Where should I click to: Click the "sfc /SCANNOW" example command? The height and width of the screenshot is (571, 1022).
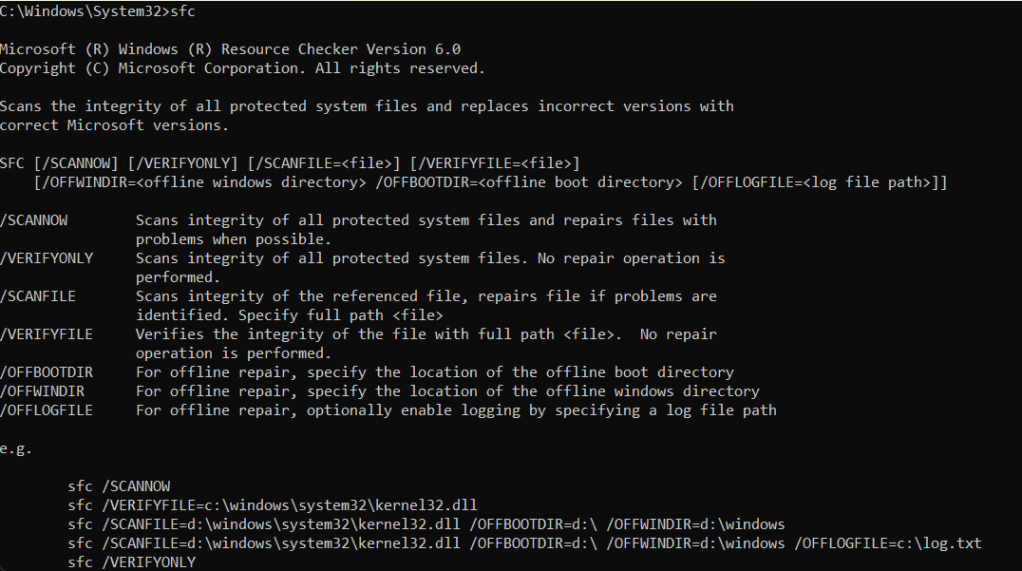point(119,486)
